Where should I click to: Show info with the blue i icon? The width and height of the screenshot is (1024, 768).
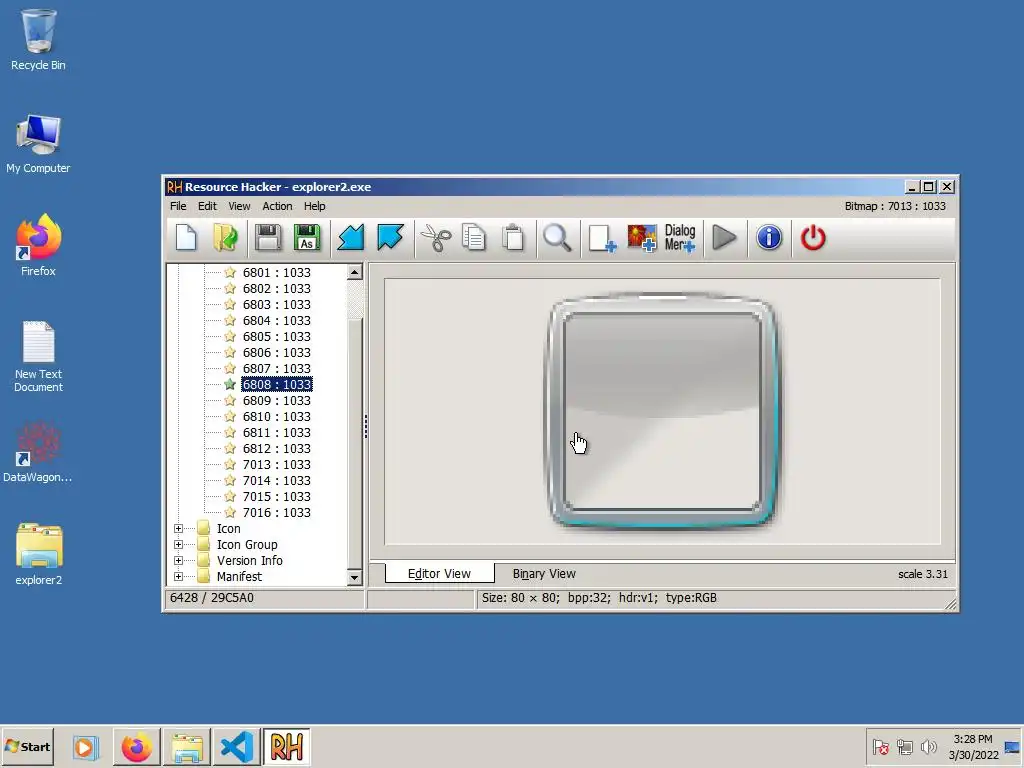click(x=769, y=238)
